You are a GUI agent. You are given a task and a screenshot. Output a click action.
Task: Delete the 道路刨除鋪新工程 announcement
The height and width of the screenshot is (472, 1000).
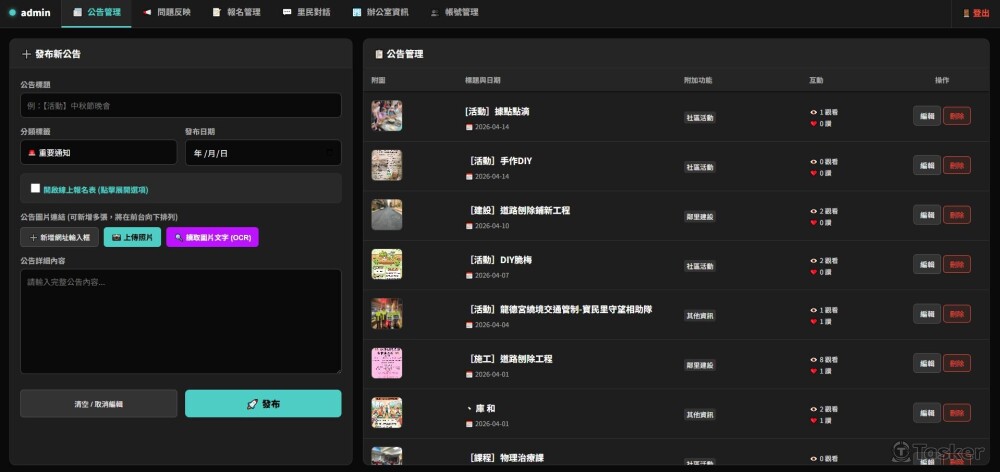957,214
